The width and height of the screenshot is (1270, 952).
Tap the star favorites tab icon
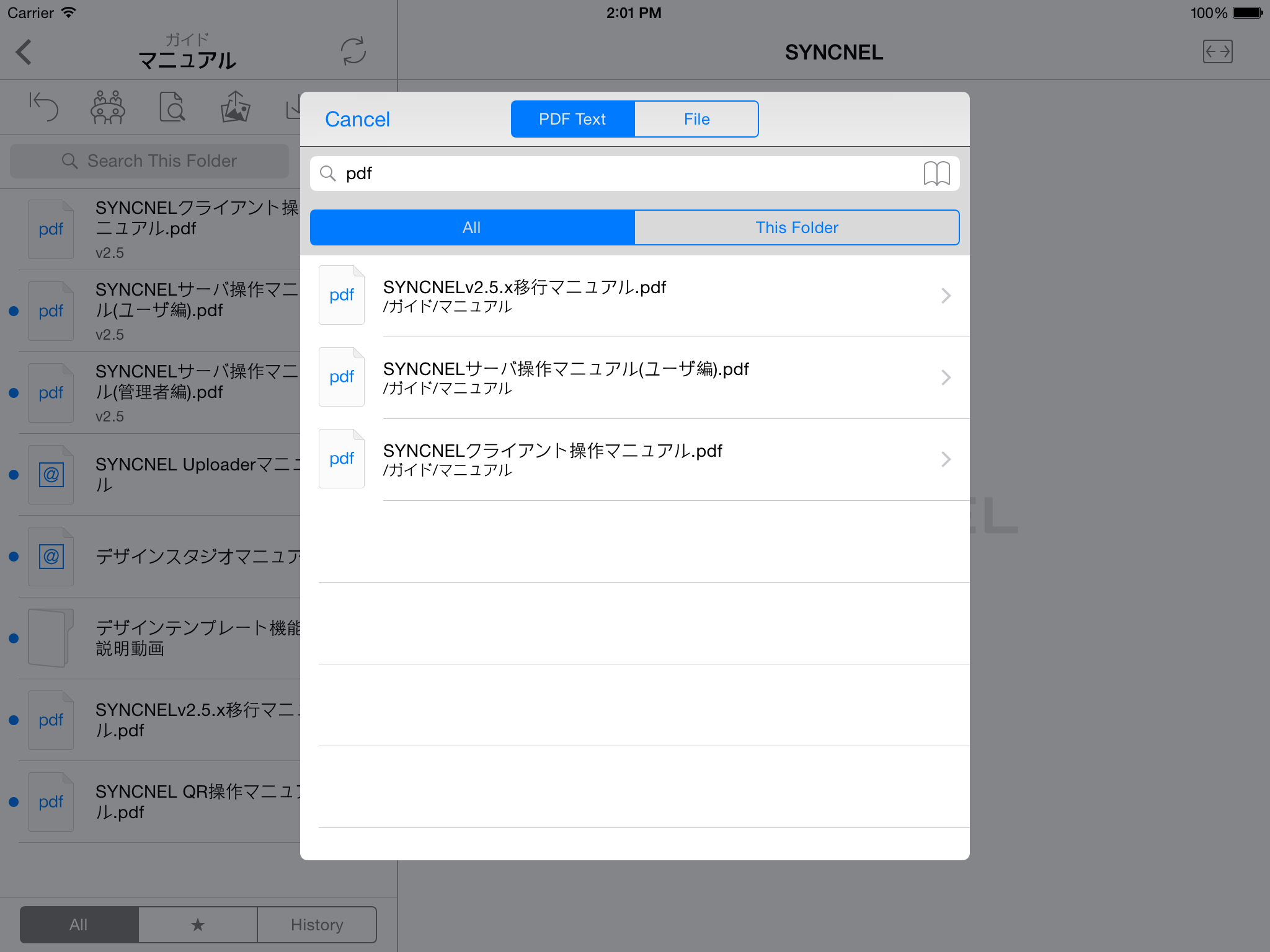[x=198, y=925]
